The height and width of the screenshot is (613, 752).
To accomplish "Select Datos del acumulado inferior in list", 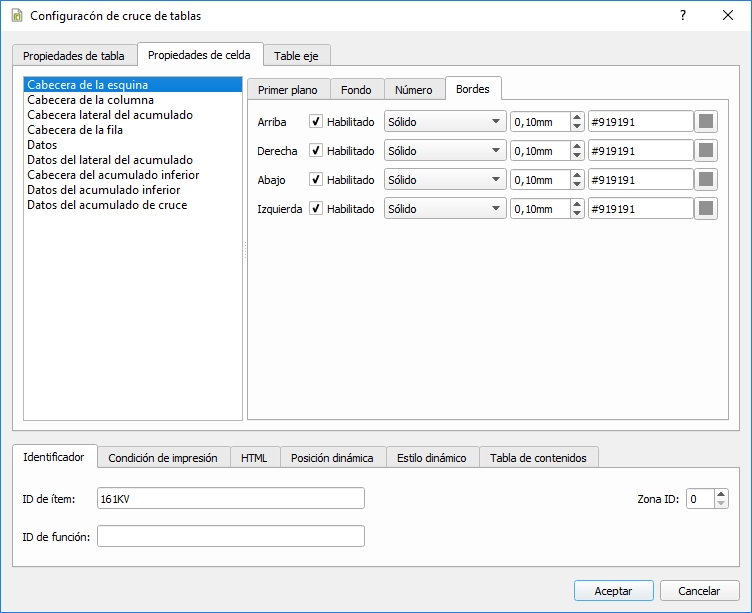I will point(104,190).
